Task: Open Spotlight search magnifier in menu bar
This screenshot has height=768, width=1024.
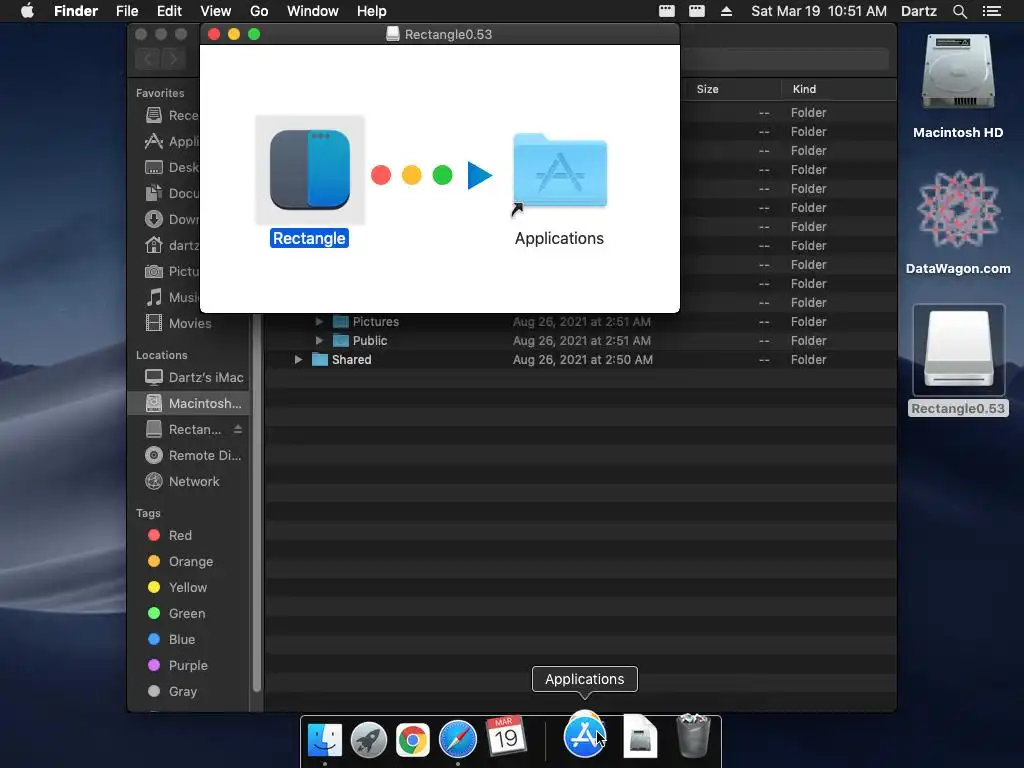Action: click(x=959, y=11)
